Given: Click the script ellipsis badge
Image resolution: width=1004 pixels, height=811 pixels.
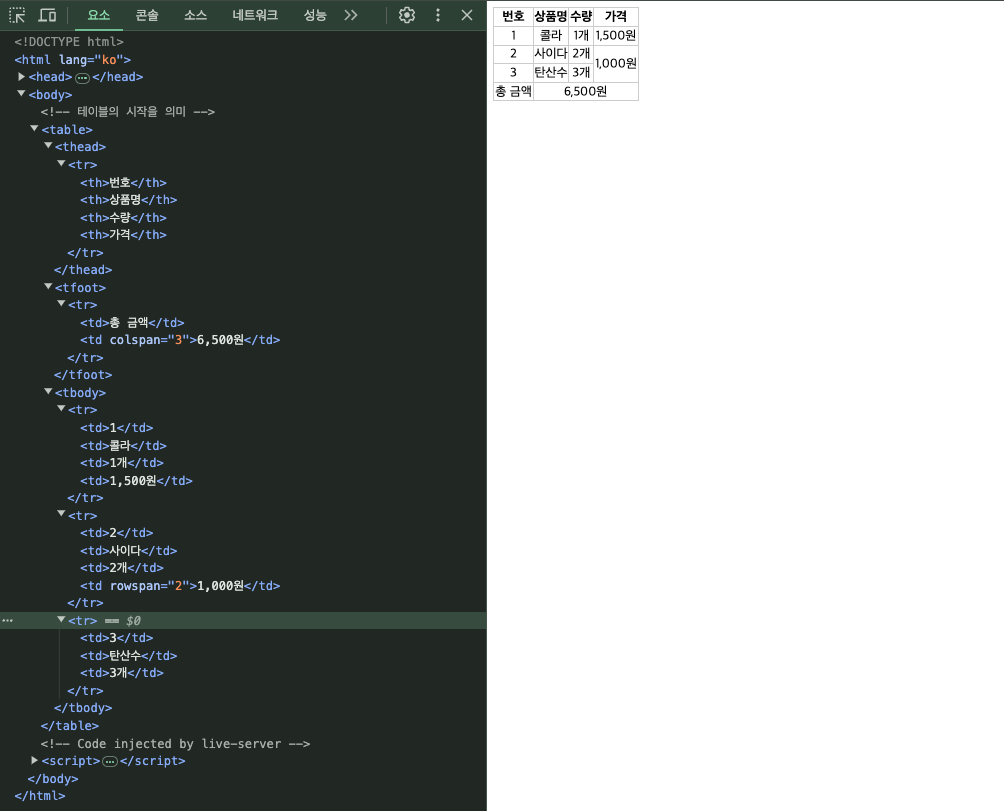Looking at the screenshot, I should point(110,762).
